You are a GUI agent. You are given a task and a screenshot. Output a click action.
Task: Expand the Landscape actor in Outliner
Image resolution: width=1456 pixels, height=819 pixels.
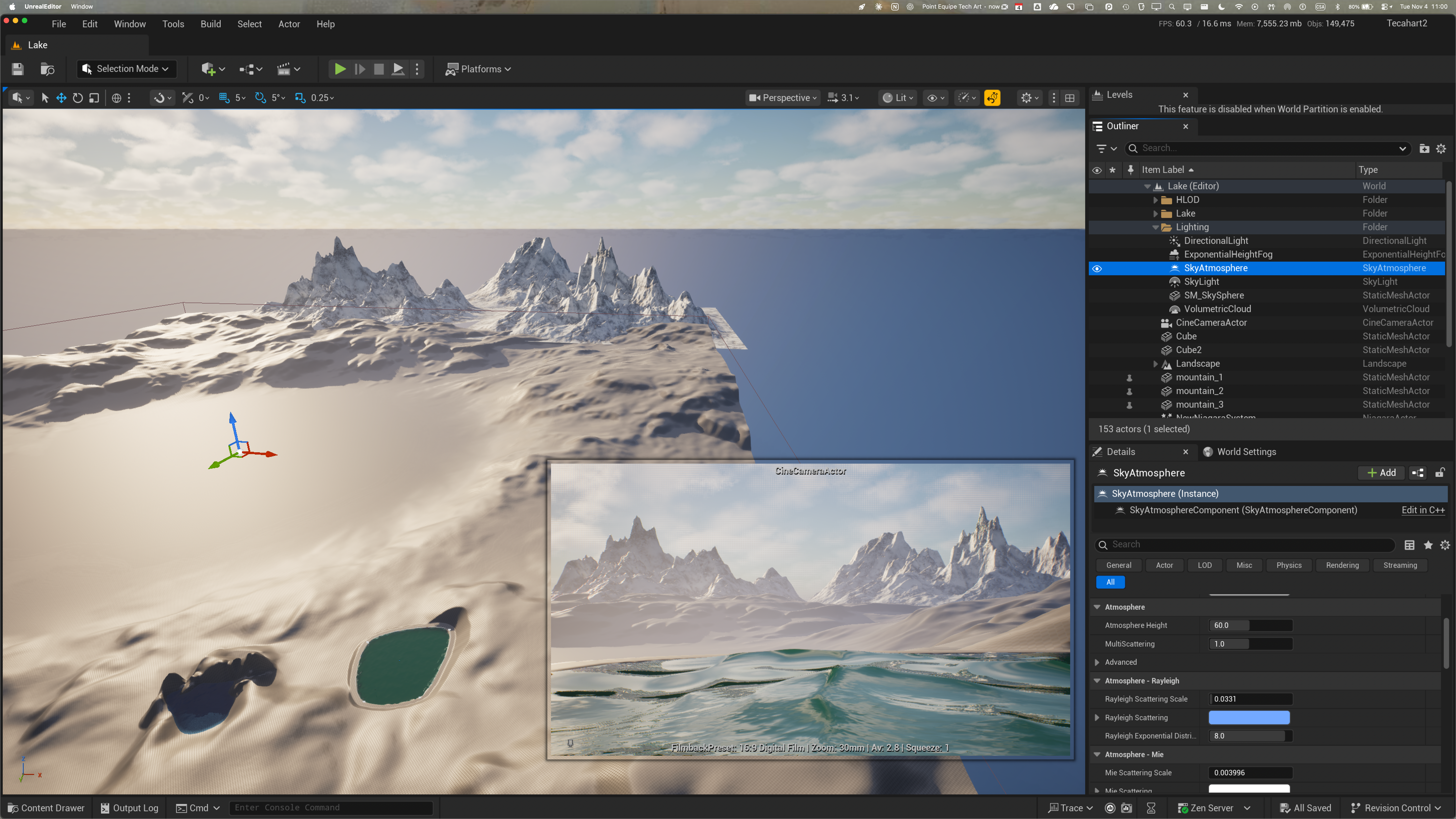pyautogui.click(x=1155, y=364)
